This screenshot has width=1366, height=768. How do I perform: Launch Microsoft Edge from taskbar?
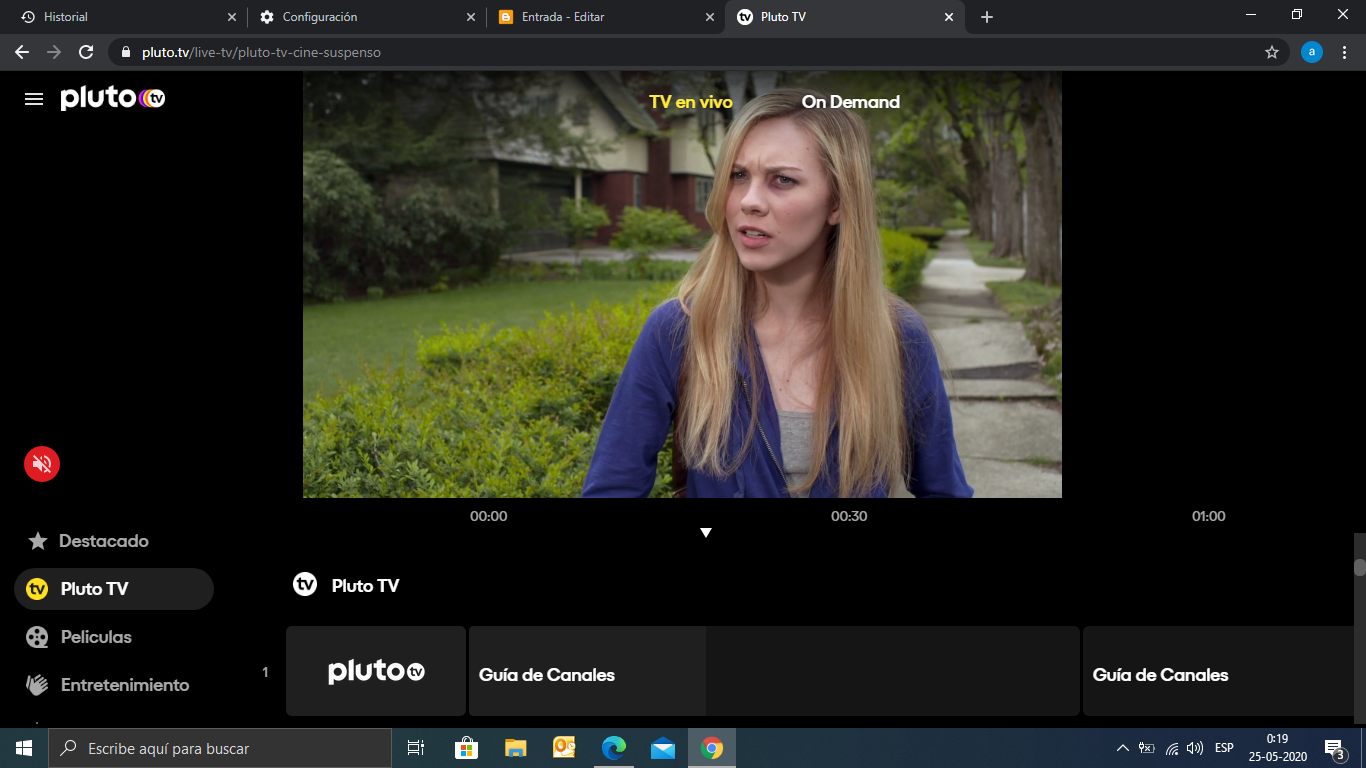point(613,748)
